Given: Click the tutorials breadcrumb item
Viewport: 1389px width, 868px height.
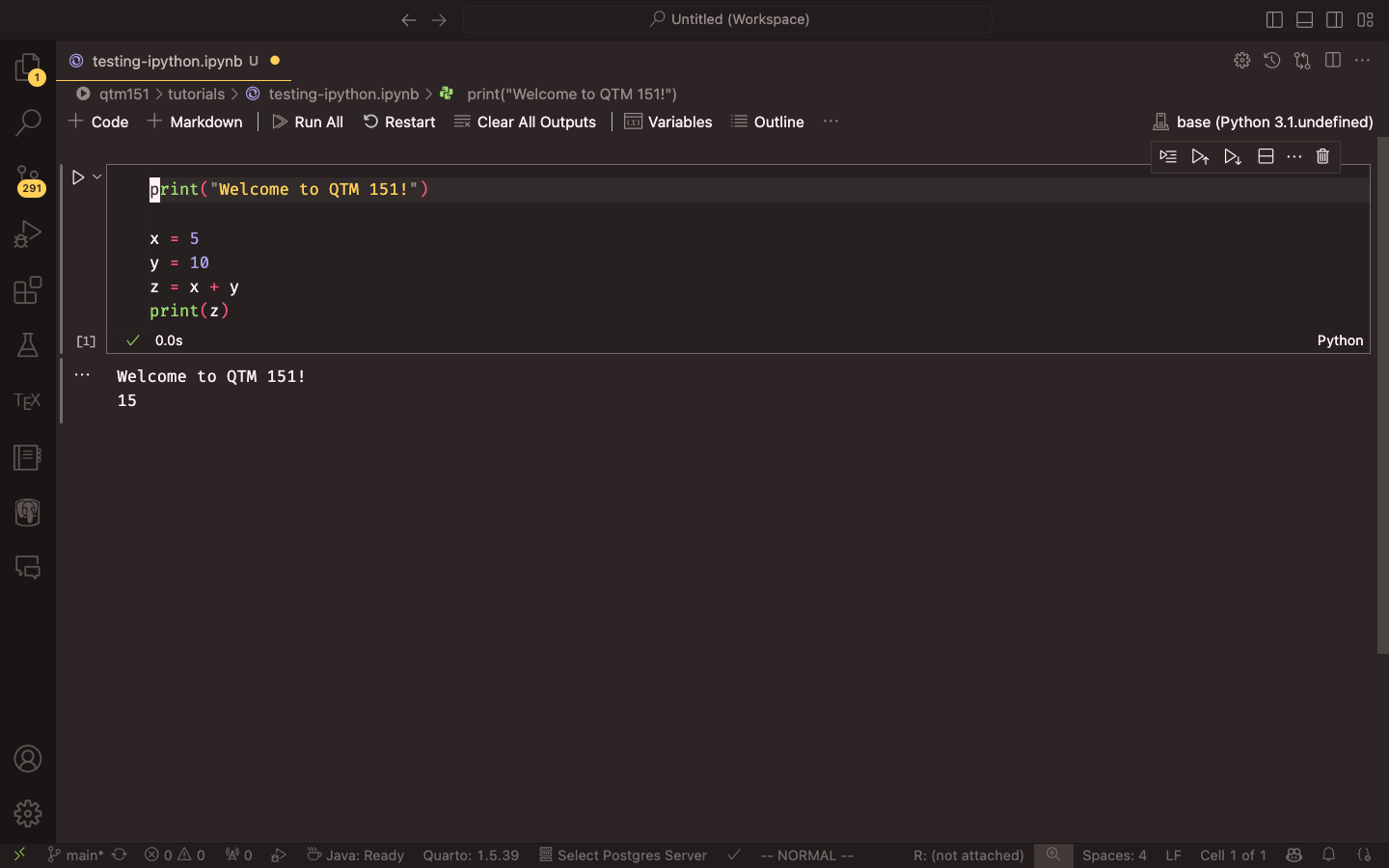Looking at the screenshot, I should (x=196, y=94).
